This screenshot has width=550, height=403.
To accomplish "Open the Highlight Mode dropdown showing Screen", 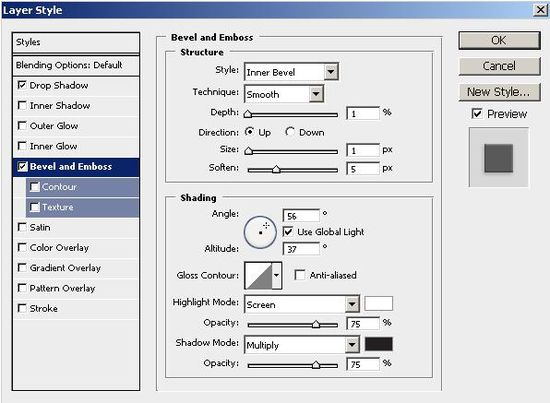I will [x=302, y=304].
